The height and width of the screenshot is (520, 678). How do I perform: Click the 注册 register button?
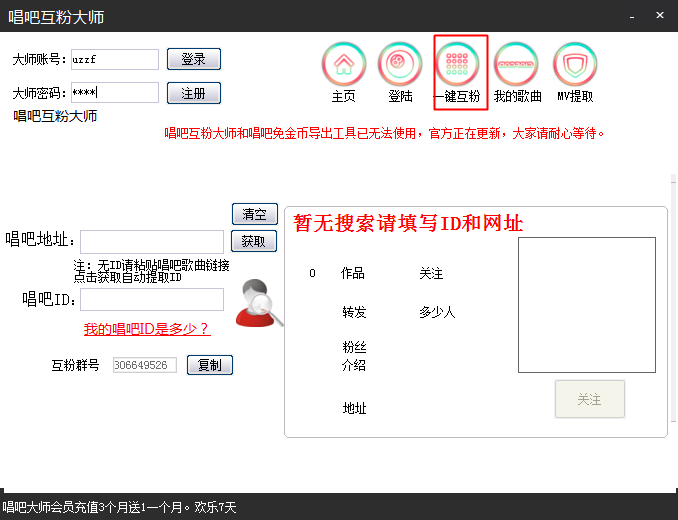point(194,93)
